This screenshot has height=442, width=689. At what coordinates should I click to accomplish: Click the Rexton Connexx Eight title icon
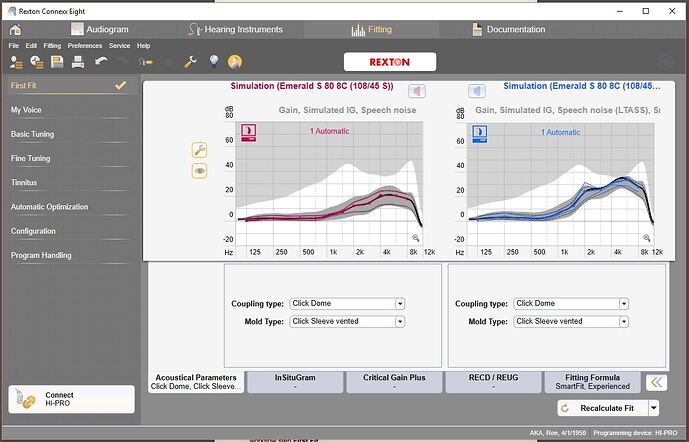12,11
